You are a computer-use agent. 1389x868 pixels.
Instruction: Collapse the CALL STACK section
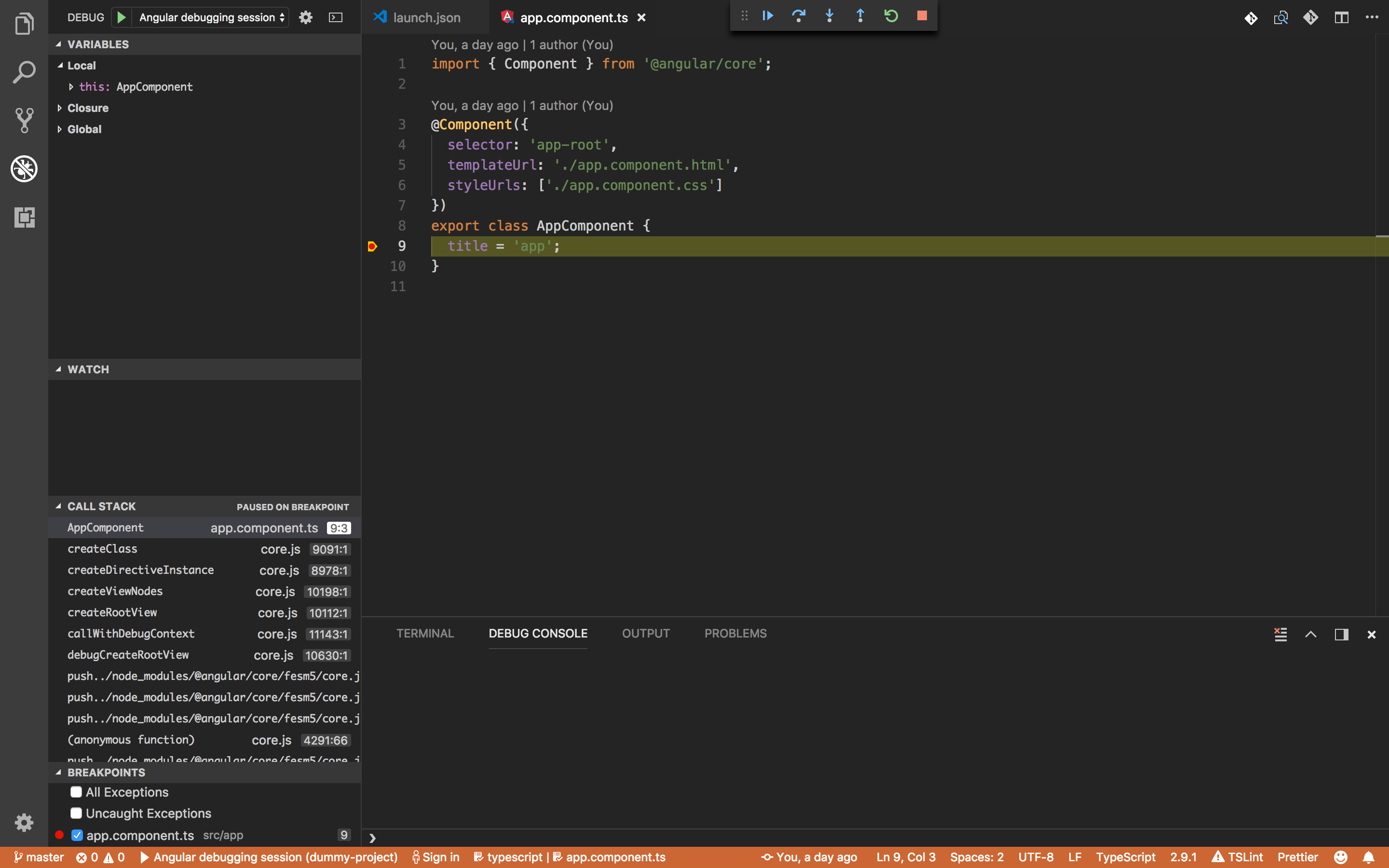58,506
